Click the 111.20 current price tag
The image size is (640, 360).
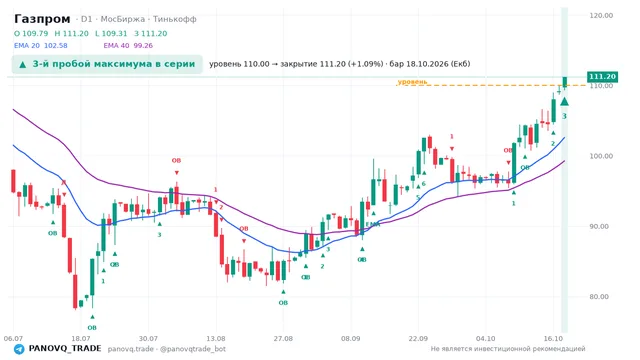coord(602,77)
